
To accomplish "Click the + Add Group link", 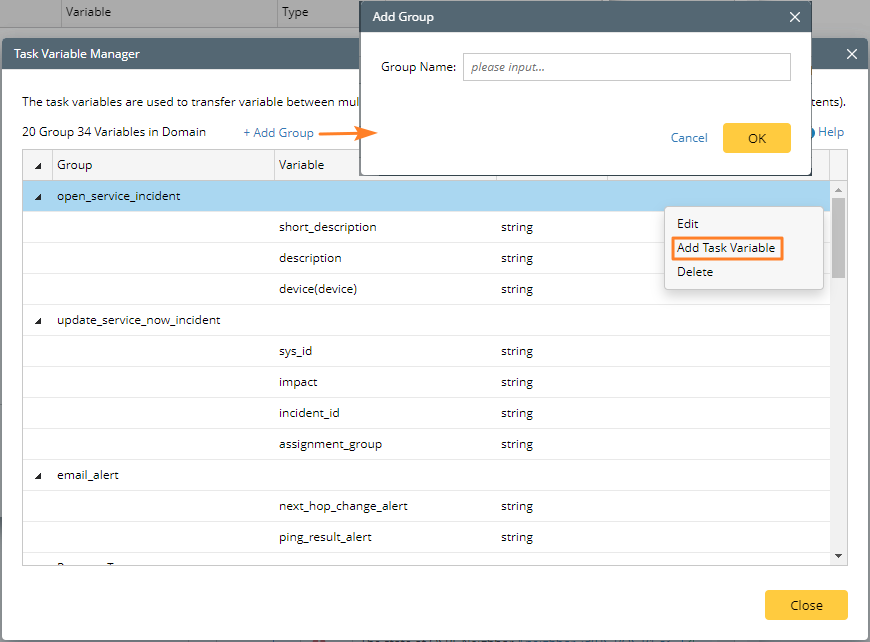I will (278, 133).
